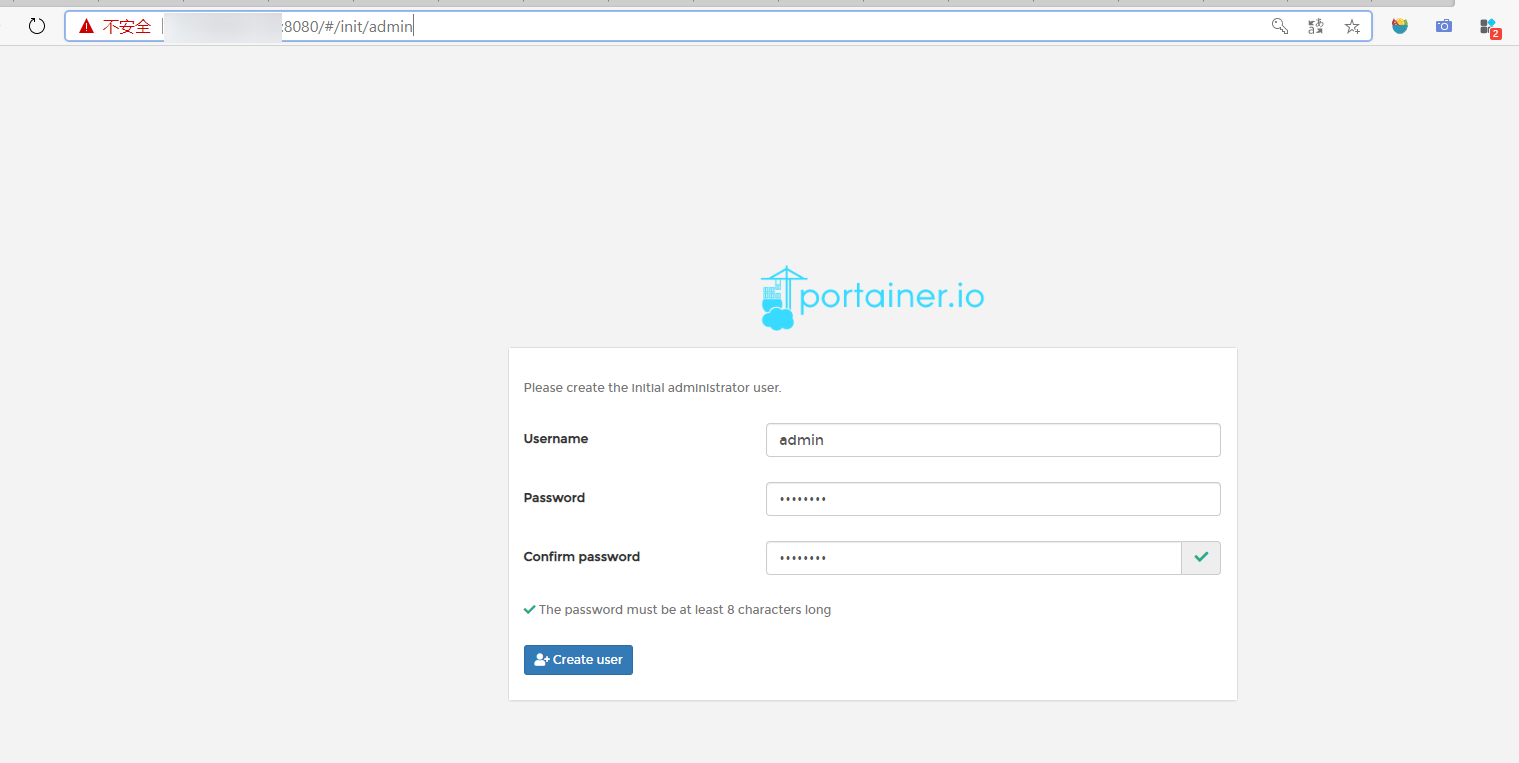Click the blue camera screenshot extension
Image resolution: width=1519 pixels, height=763 pixels.
pos(1444,26)
